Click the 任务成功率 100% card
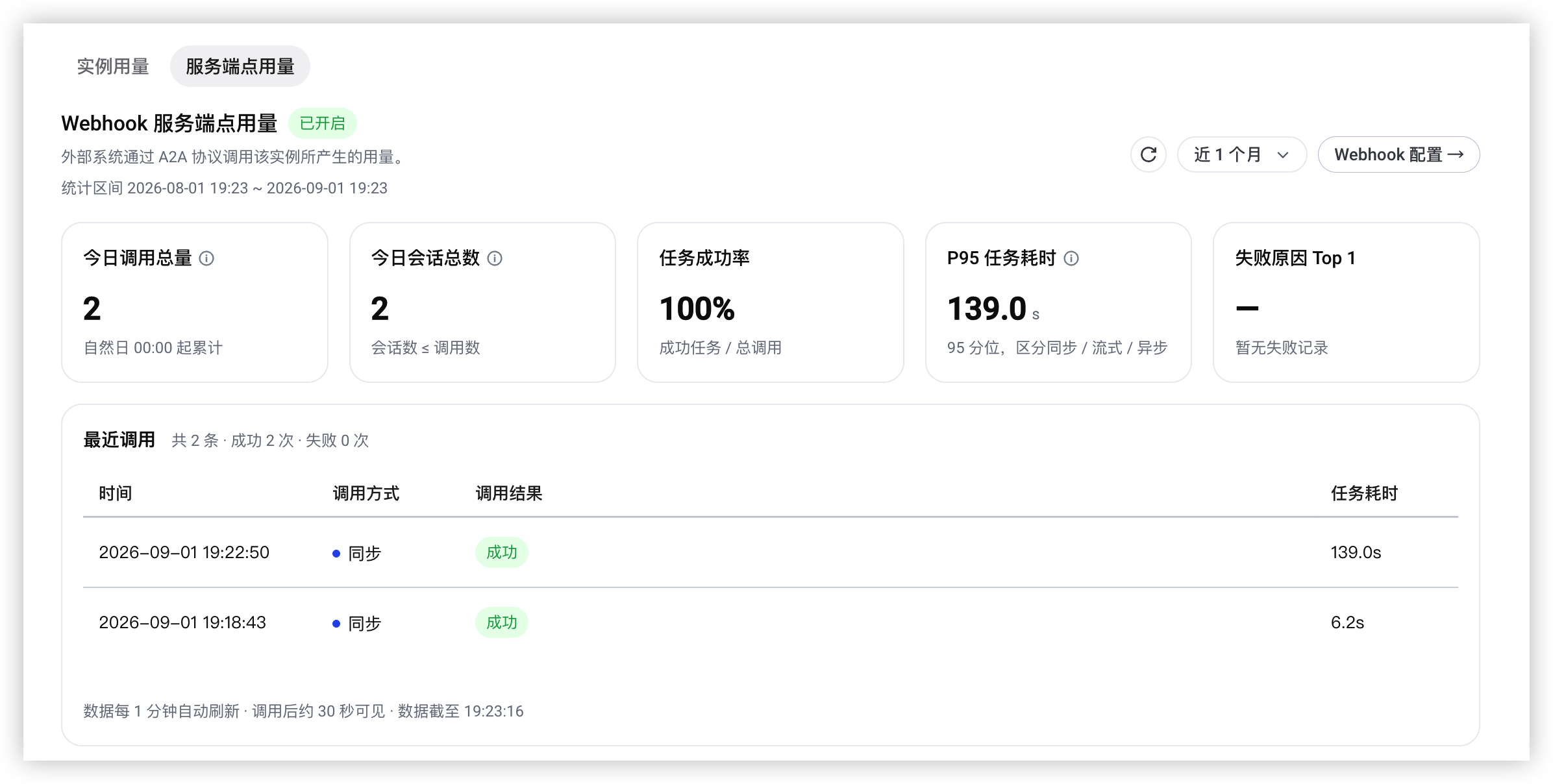Screen dimensions: 1553x784 771,302
